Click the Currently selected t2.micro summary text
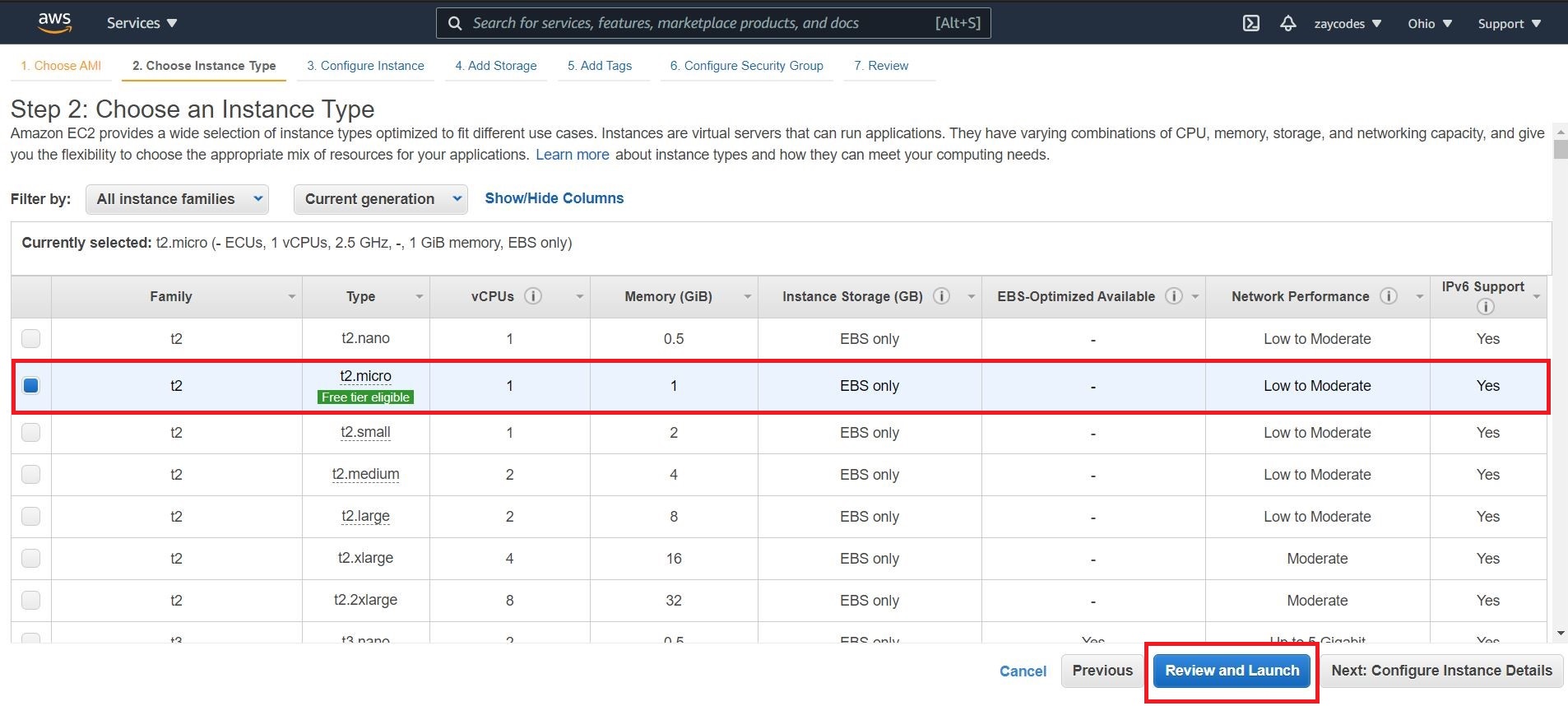 tap(297, 243)
